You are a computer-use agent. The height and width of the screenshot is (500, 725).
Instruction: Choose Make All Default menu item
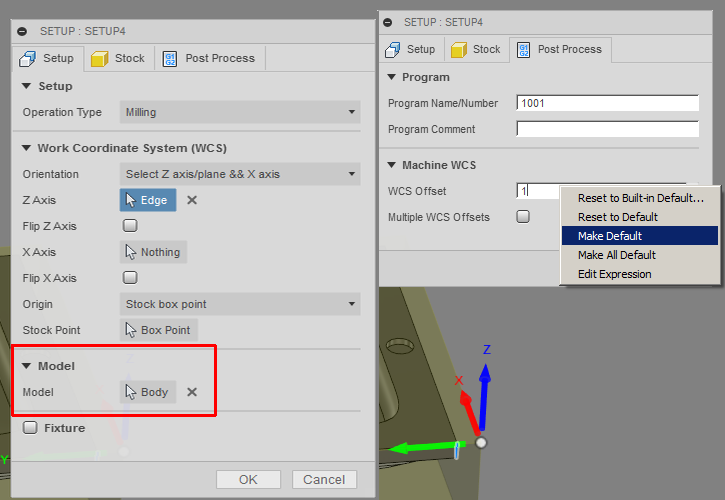(640, 255)
